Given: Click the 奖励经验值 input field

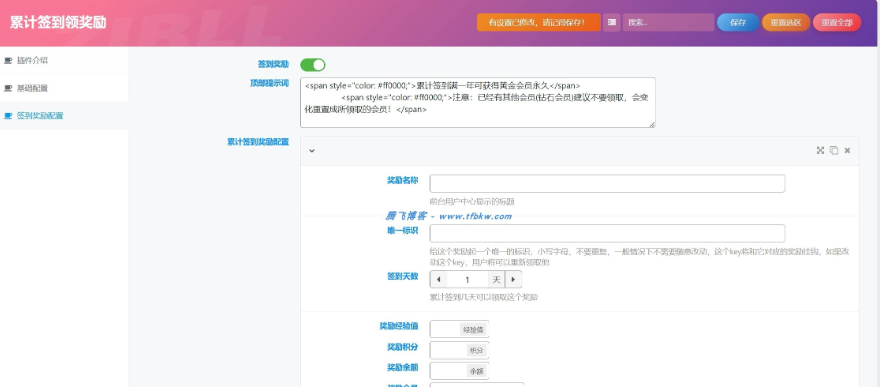Looking at the screenshot, I should coord(444,329).
